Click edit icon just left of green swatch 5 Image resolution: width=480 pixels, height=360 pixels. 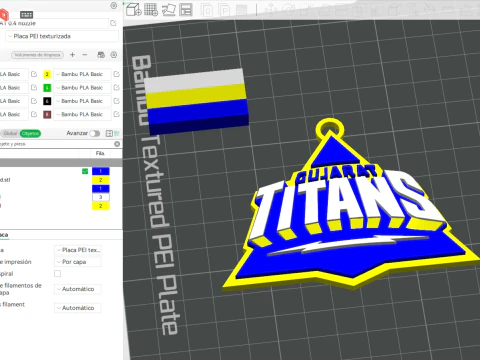[34, 87]
